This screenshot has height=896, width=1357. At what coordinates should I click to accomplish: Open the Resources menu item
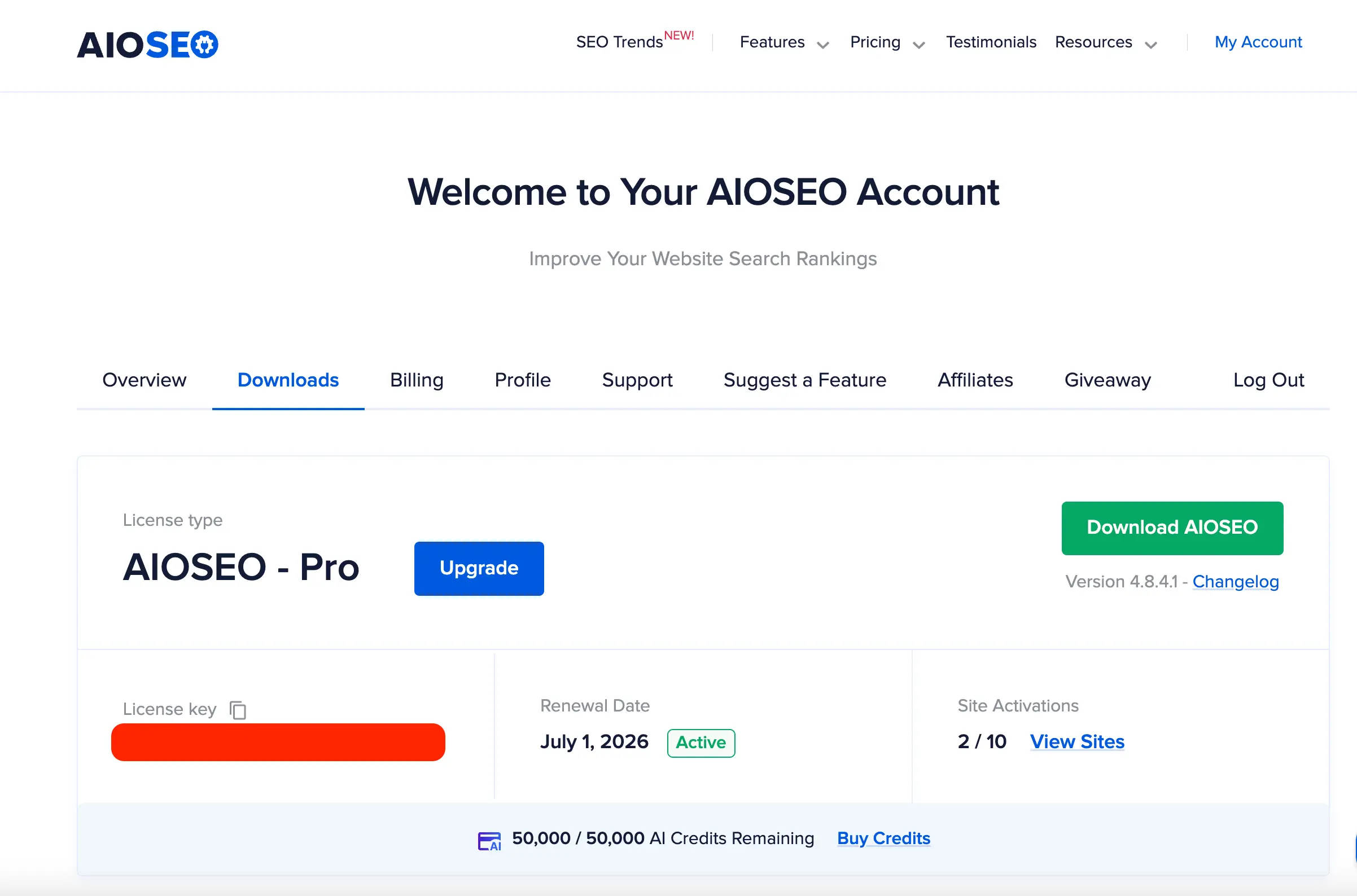pyautogui.click(x=1093, y=42)
